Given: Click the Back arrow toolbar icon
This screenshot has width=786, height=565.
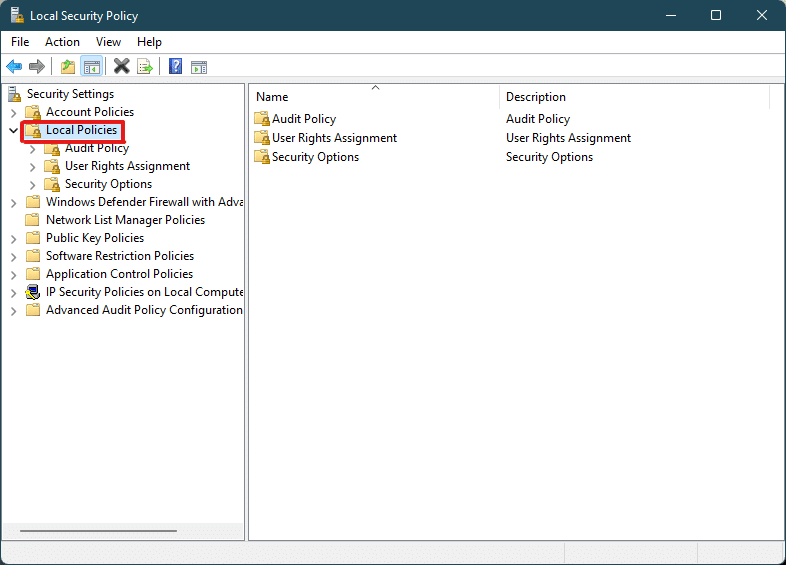Looking at the screenshot, I should tap(14, 66).
